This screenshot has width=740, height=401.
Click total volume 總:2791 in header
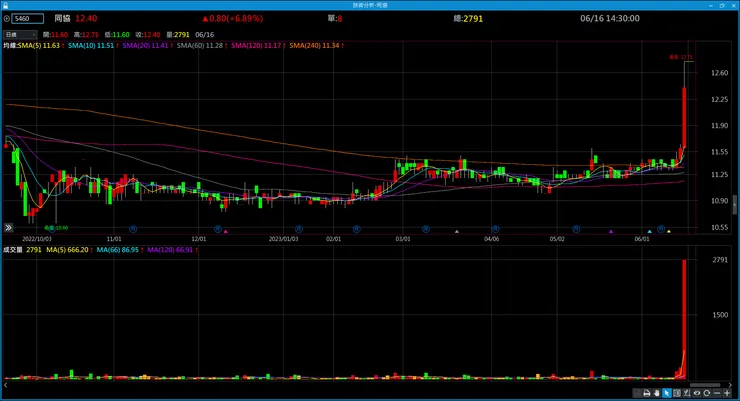tap(468, 18)
